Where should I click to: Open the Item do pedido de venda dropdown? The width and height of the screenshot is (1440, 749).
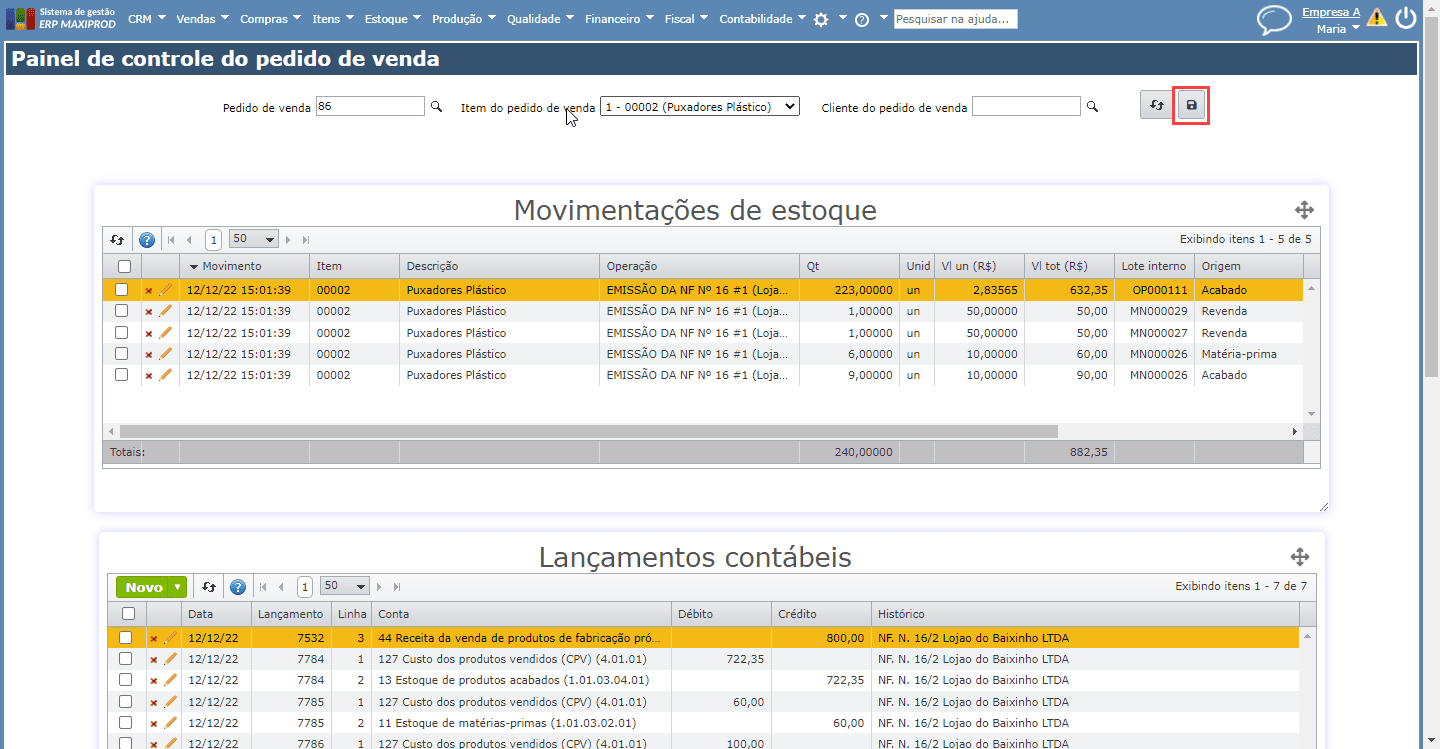click(698, 105)
